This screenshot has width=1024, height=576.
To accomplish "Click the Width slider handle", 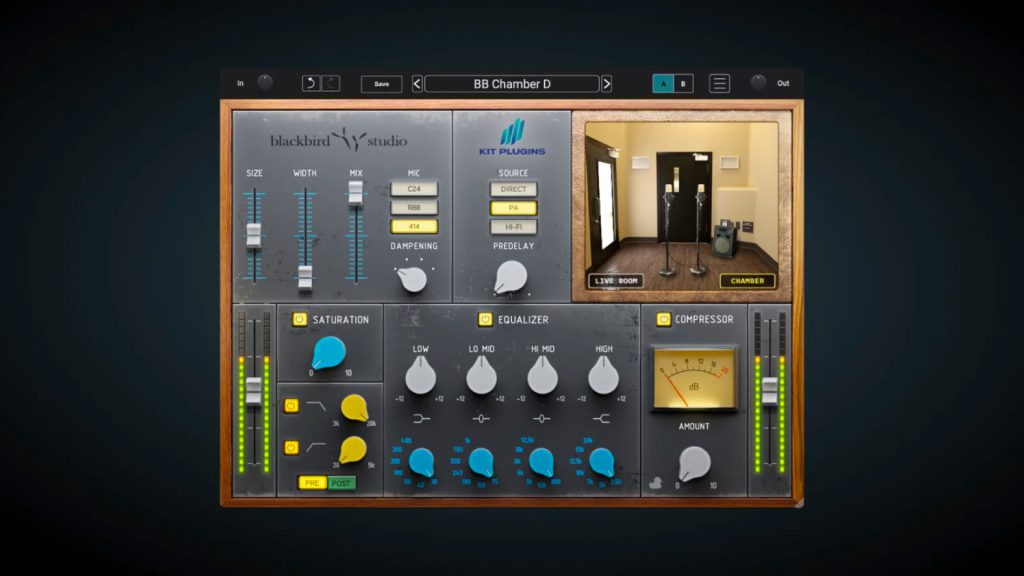I will click(305, 277).
